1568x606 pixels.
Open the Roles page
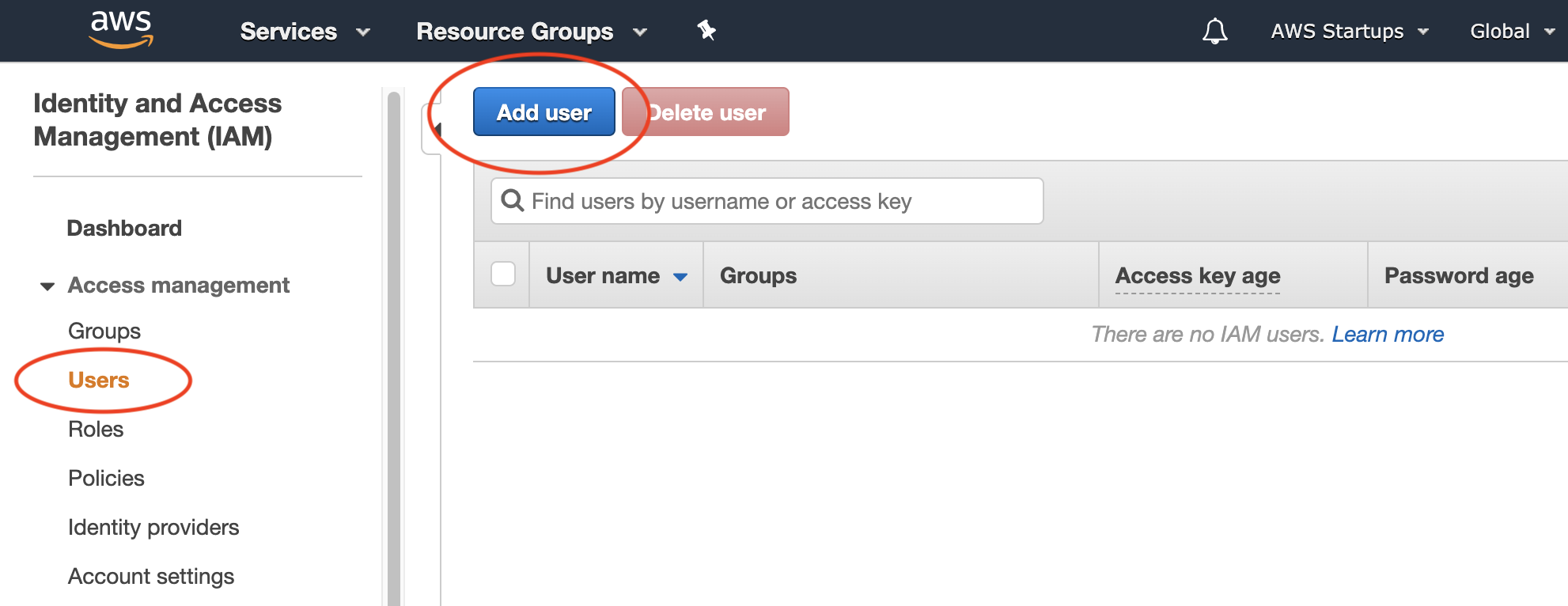point(96,430)
